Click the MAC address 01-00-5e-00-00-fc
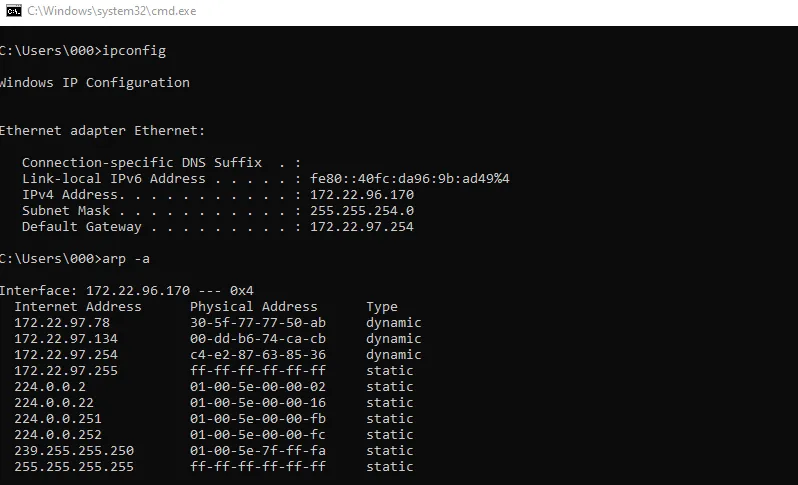The height and width of the screenshot is (485, 798). click(x=258, y=434)
